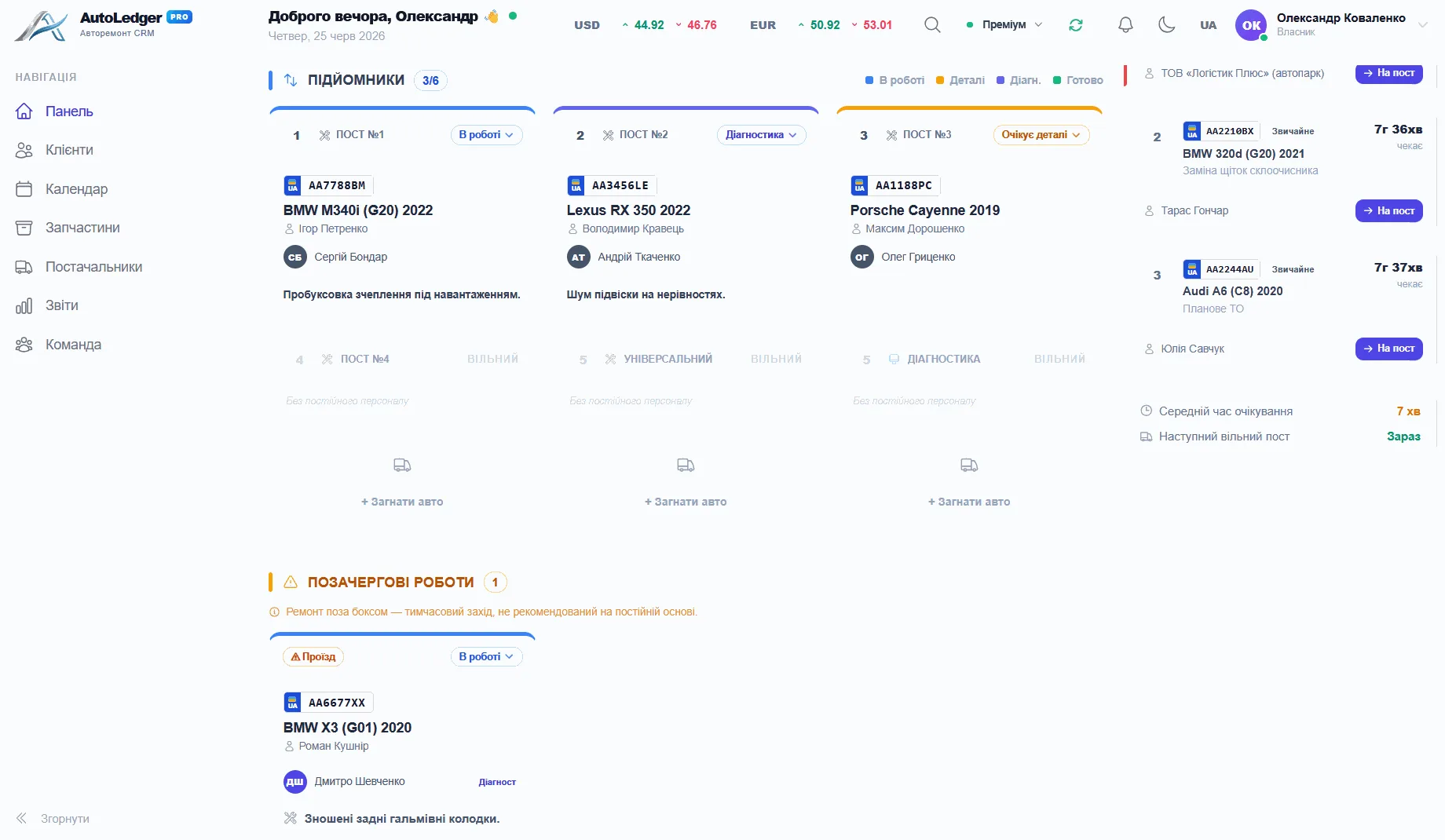
Task: Open notifications bell icon
Action: (x=1125, y=25)
